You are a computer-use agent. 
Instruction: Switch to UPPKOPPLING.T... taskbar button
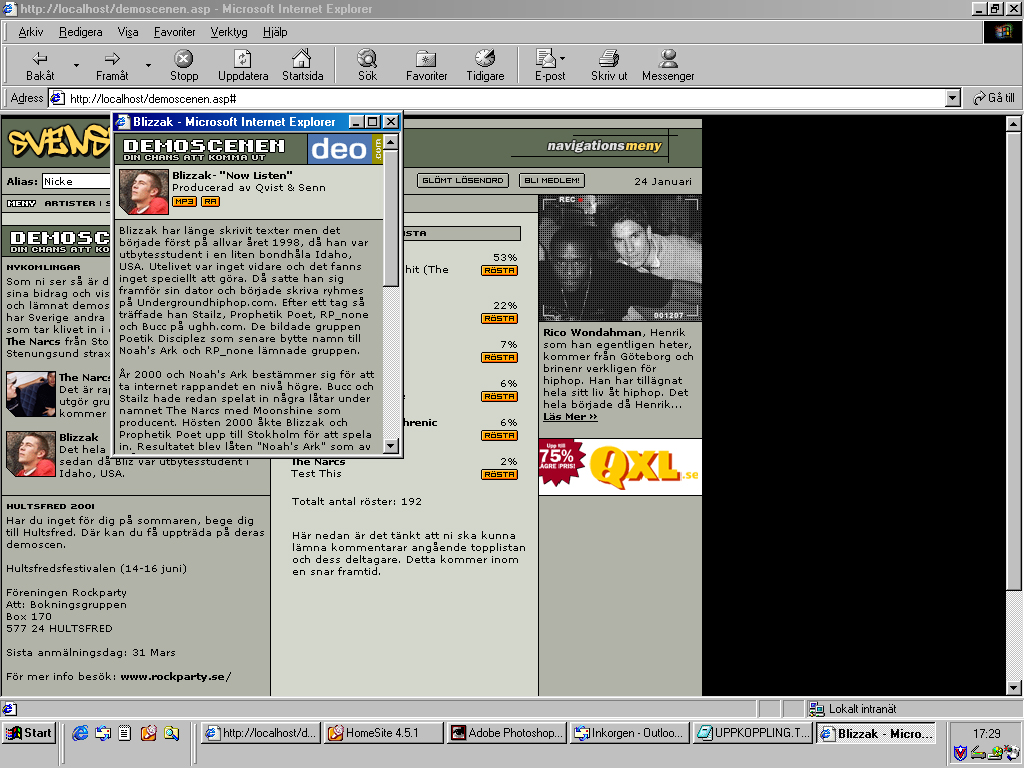coord(752,733)
